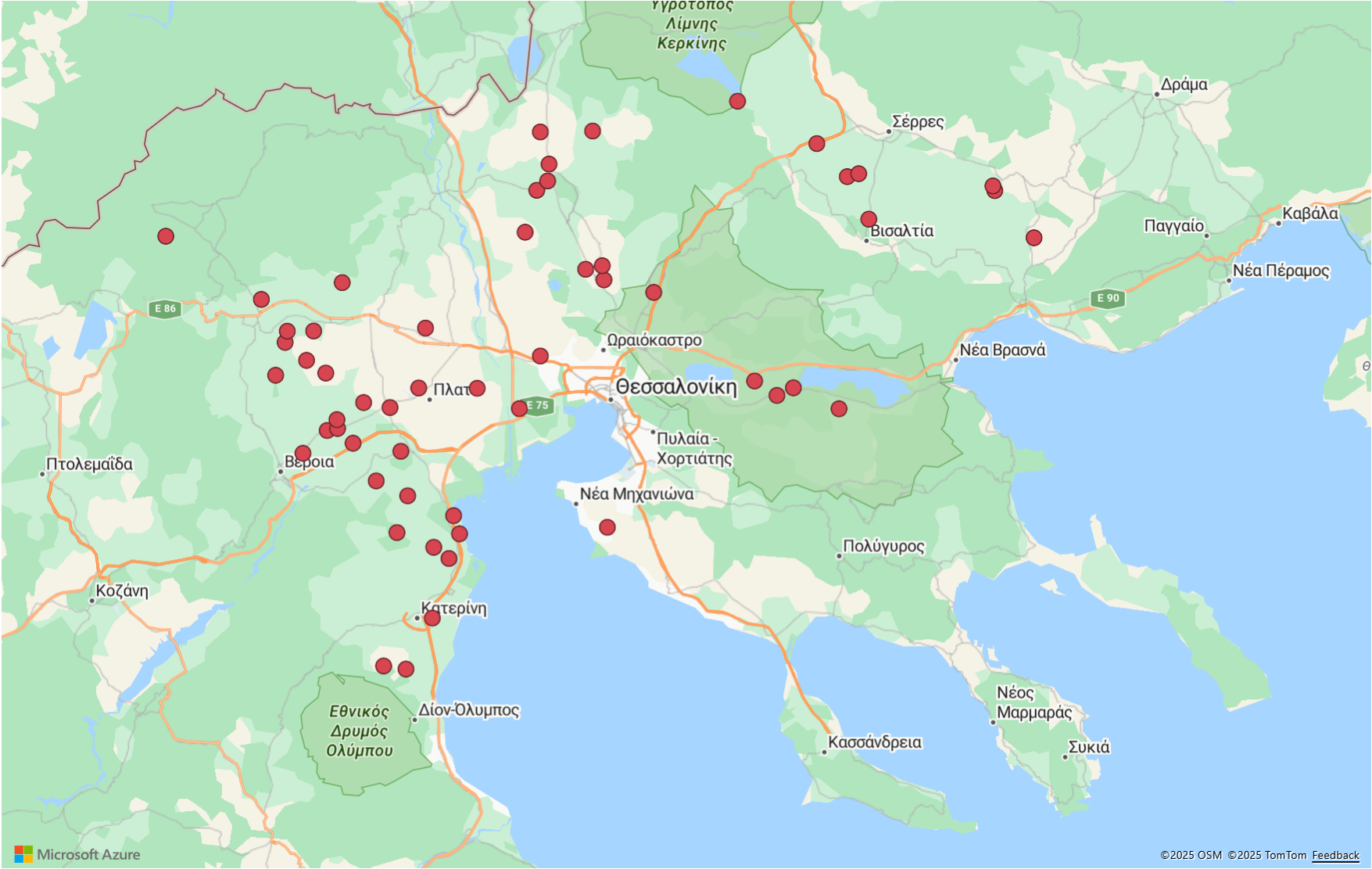Select the marker just above the Βισαλτία label

[869, 219]
